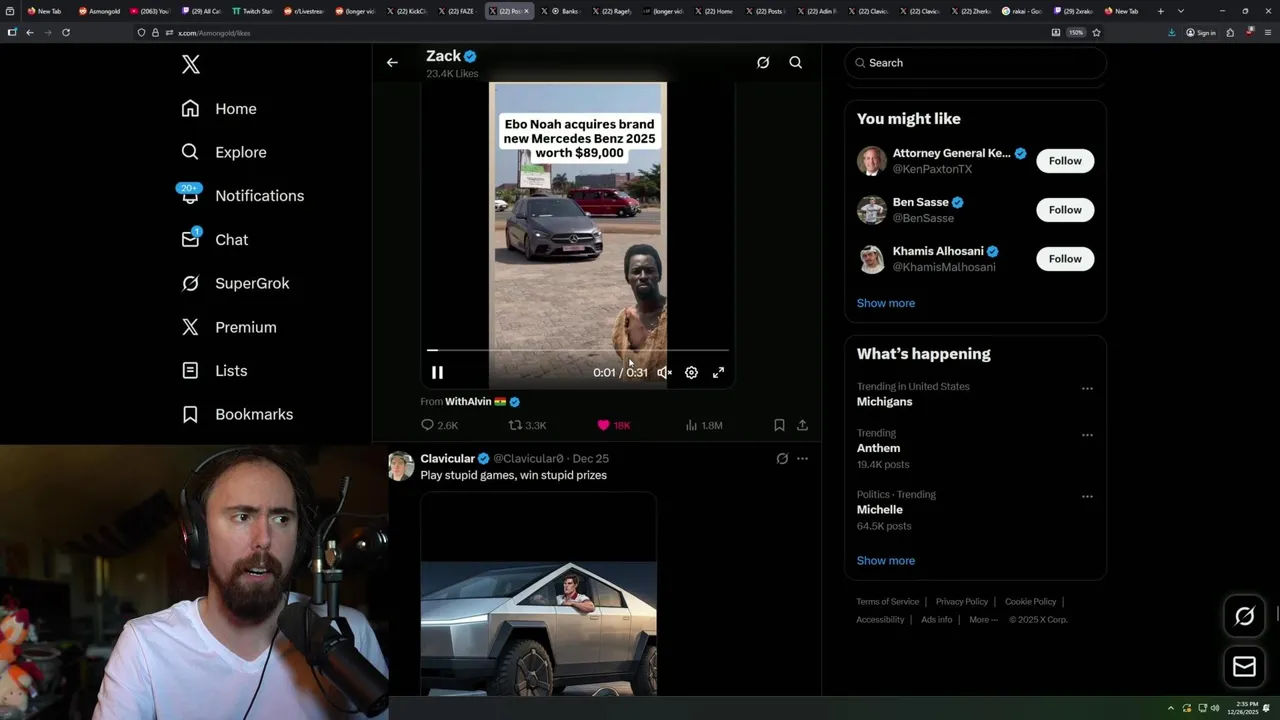Go to Home in the sidebar
1280x720 pixels.
coord(219,109)
